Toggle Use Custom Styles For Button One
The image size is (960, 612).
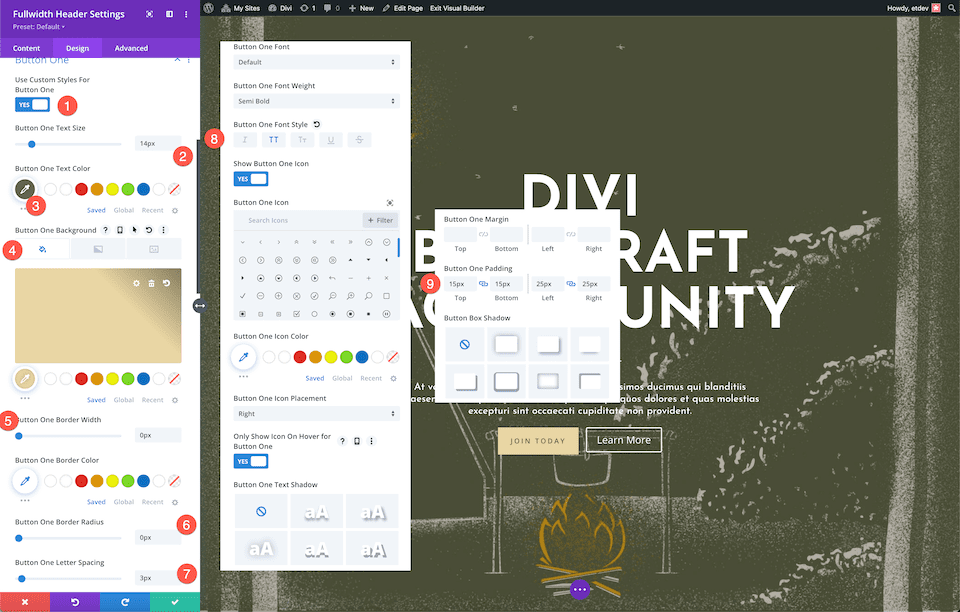click(32, 105)
